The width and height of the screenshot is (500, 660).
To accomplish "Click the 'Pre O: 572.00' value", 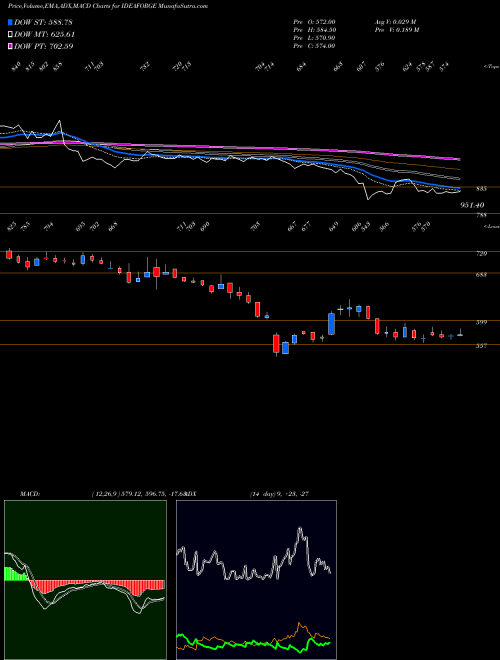I will tap(314, 21).
